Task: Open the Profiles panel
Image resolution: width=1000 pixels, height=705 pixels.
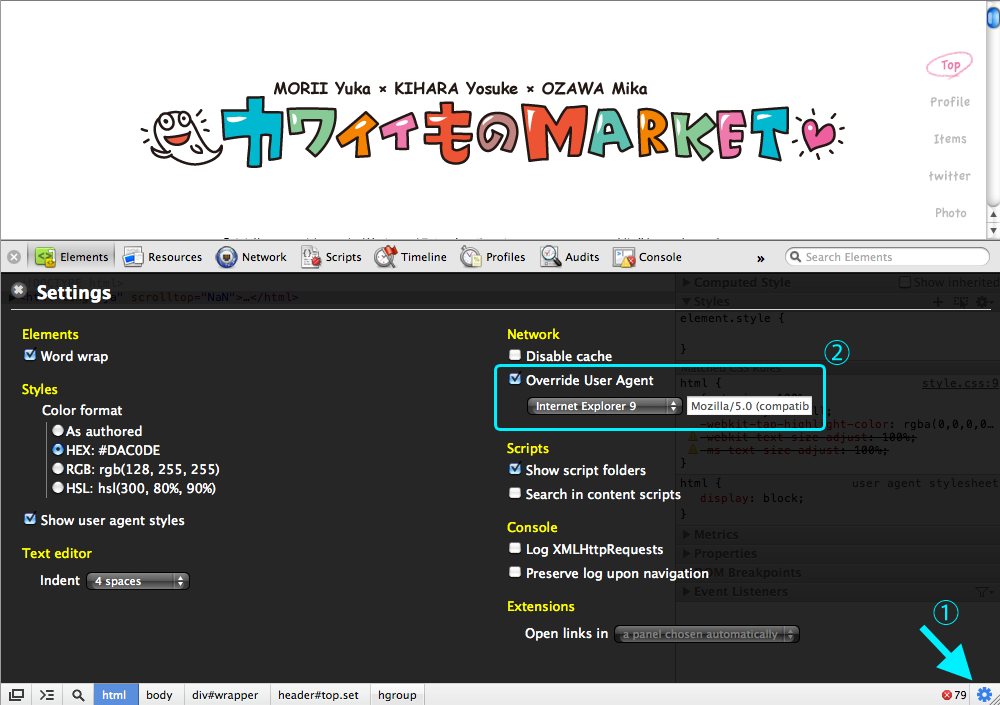Action: coord(492,256)
